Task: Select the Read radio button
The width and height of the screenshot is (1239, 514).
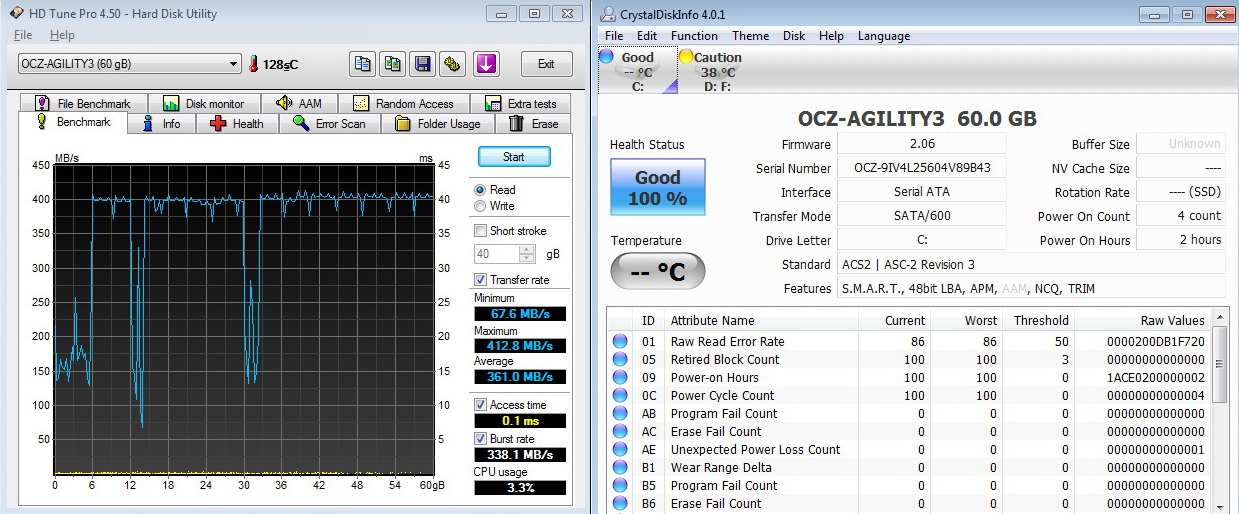Action: (x=481, y=190)
